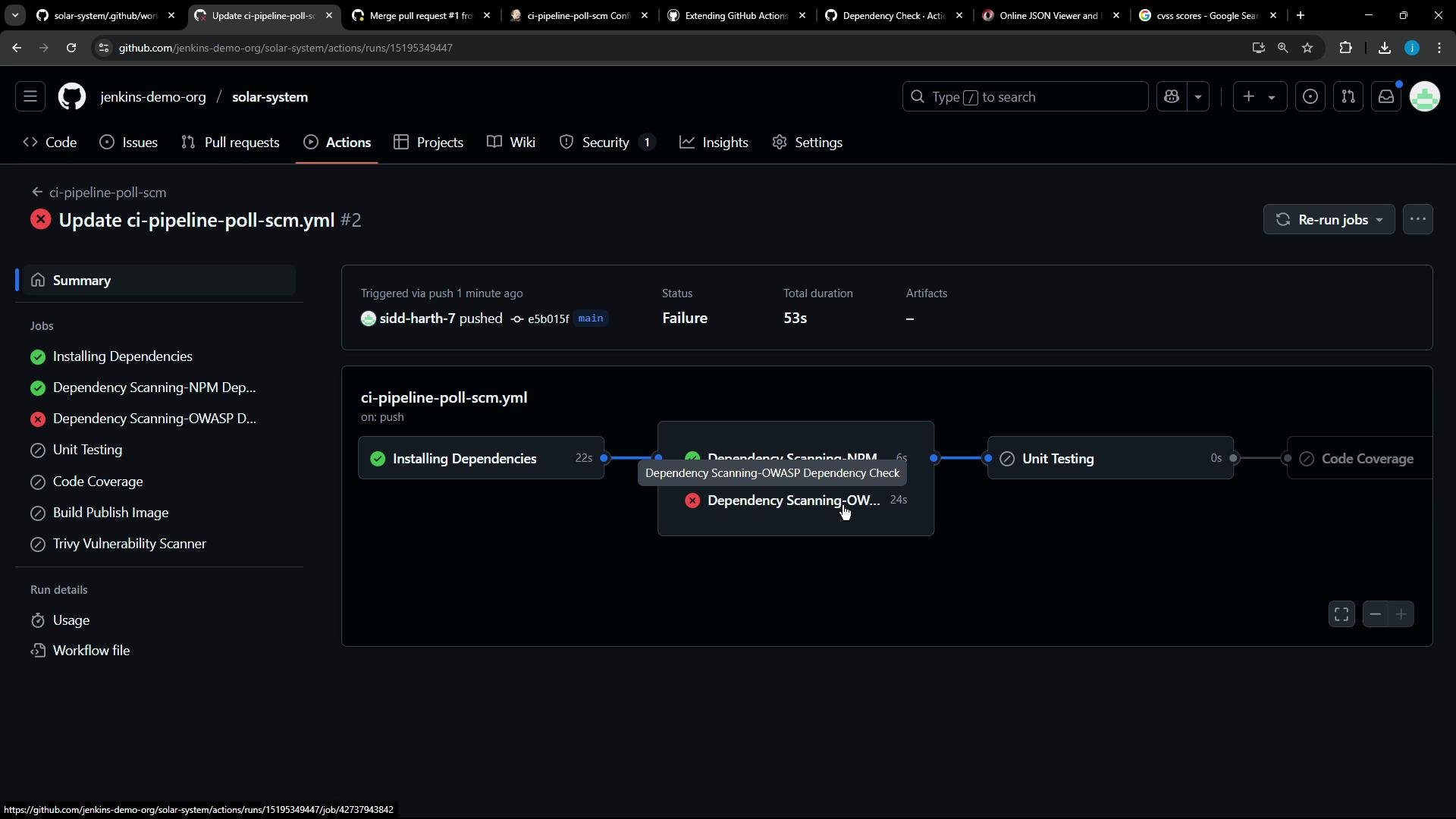The image size is (1456, 819).
Task: Open the run options ellipsis menu
Action: [1418, 220]
